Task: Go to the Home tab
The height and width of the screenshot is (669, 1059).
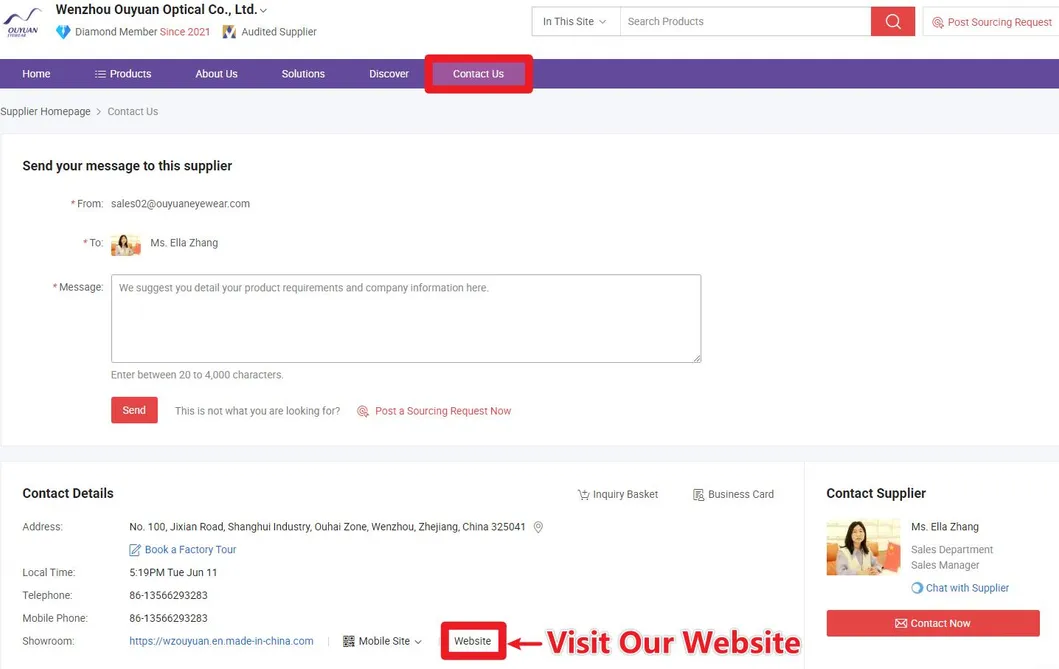Action: (x=36, y=74)
